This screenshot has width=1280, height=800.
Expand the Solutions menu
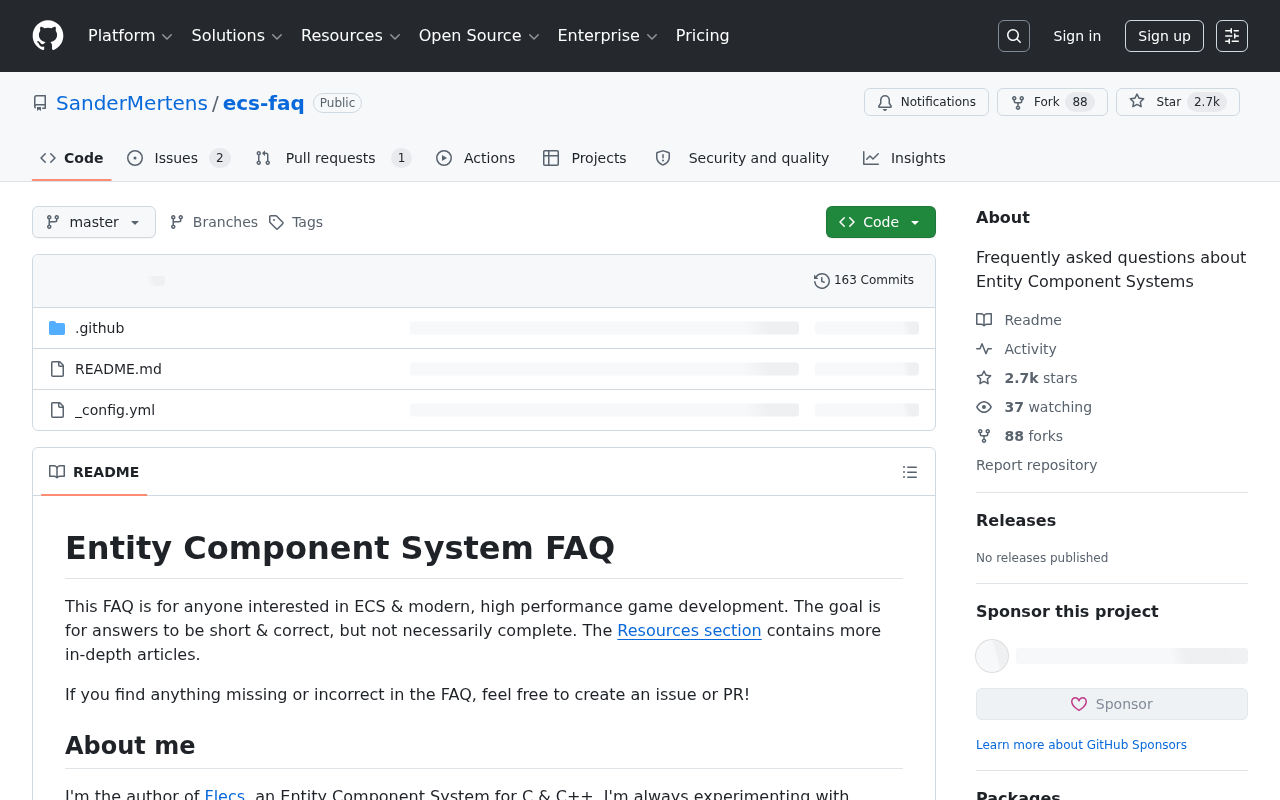[x=237, y=36]
